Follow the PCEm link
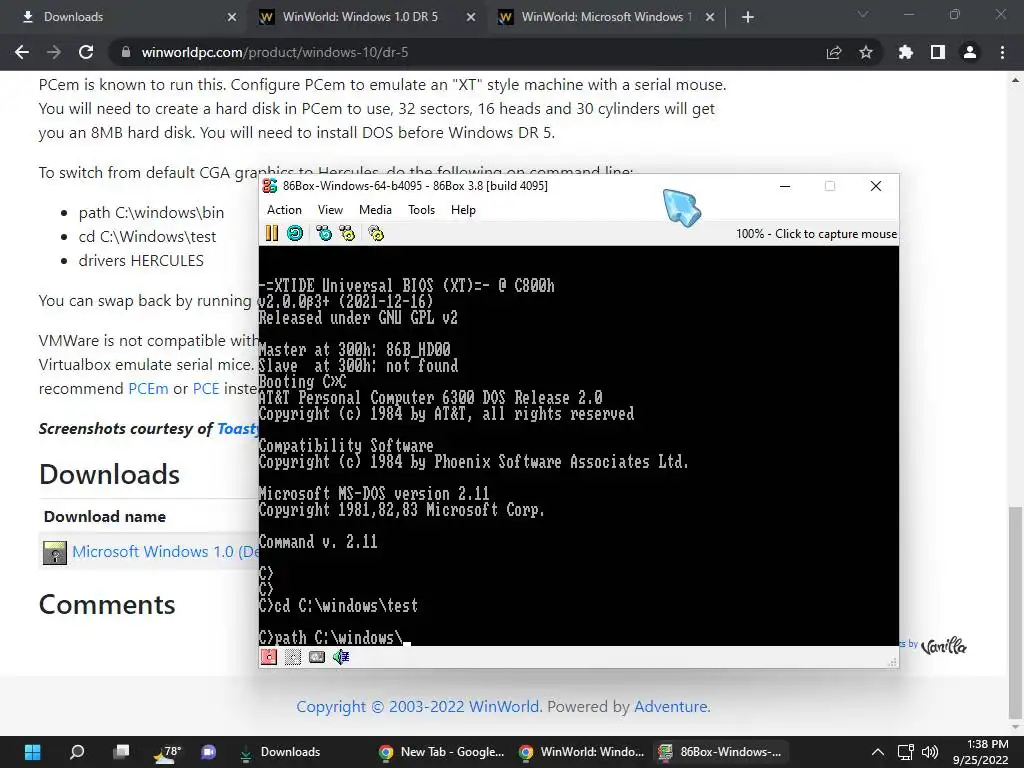 [148, 389]
